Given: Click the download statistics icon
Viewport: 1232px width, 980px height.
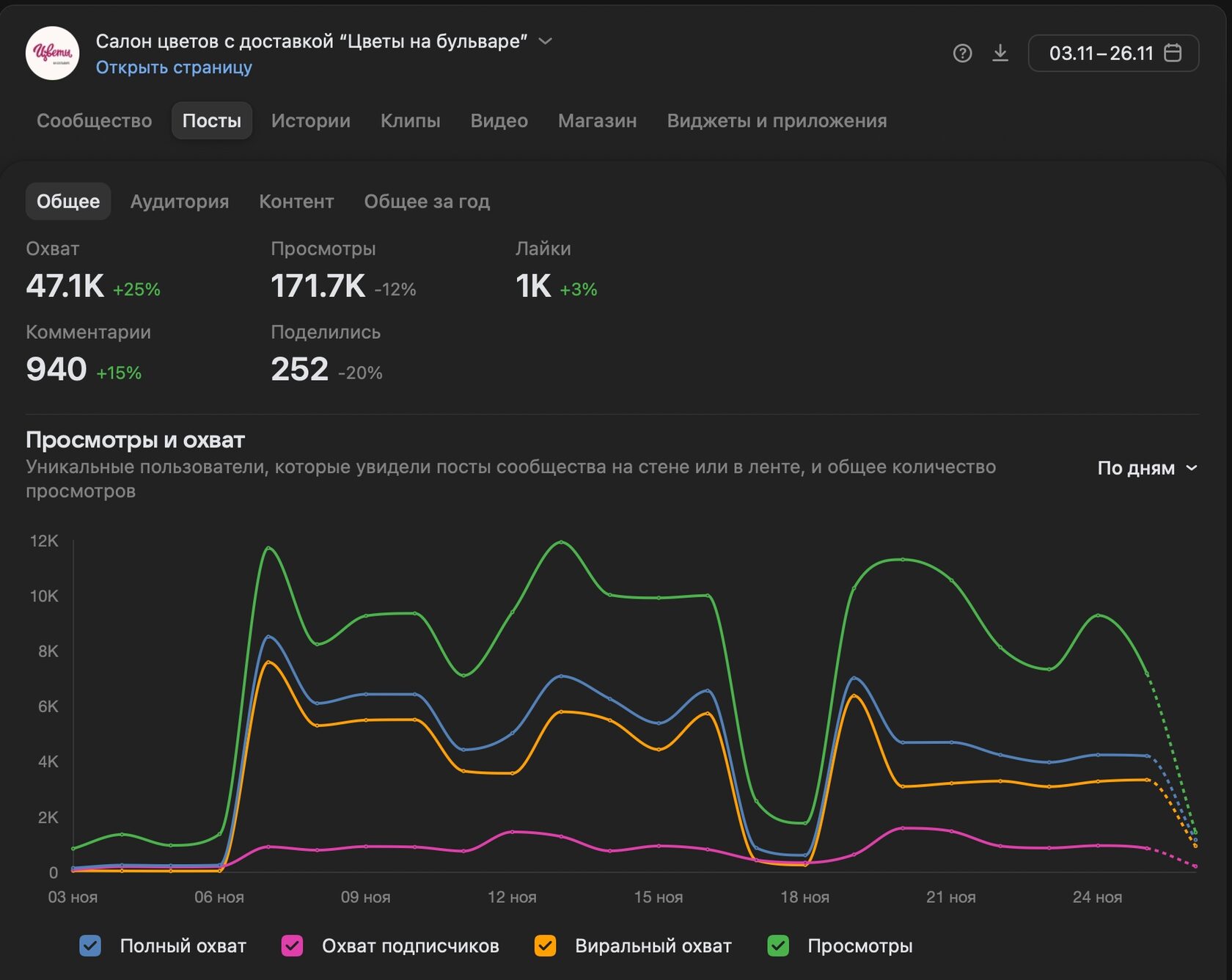Looking at the screenshot, I should coord(1000,54).
